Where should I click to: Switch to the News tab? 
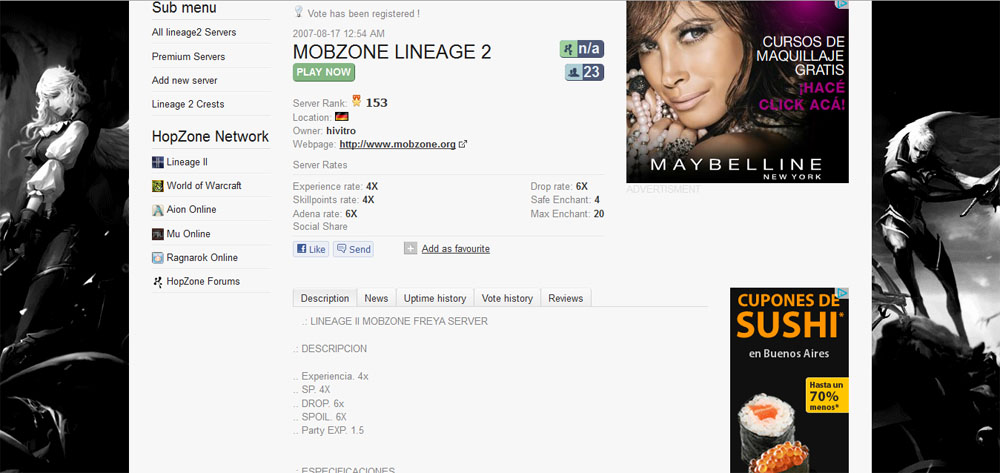(x=376, y=298)
